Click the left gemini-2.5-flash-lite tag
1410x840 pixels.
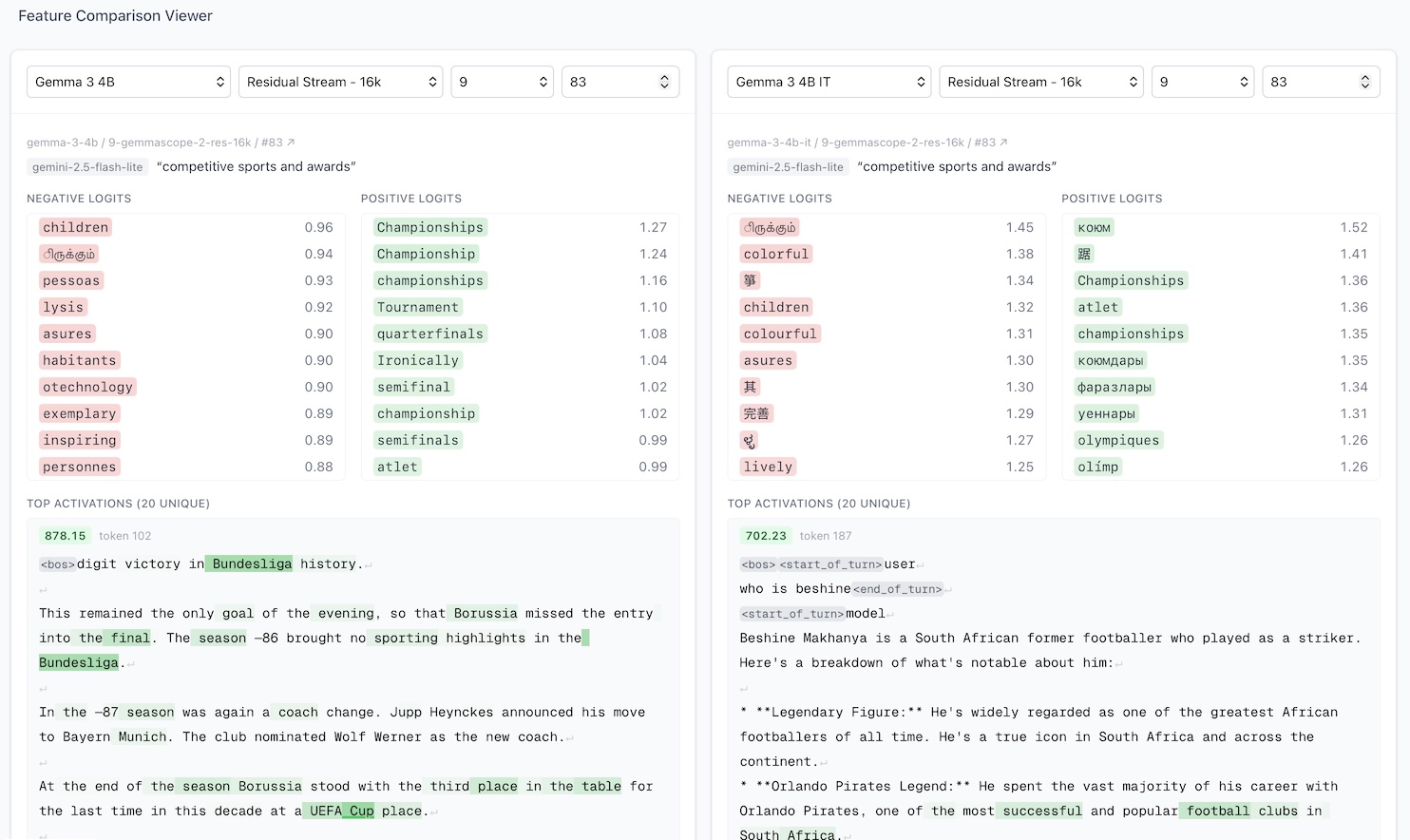click(87, 167)
